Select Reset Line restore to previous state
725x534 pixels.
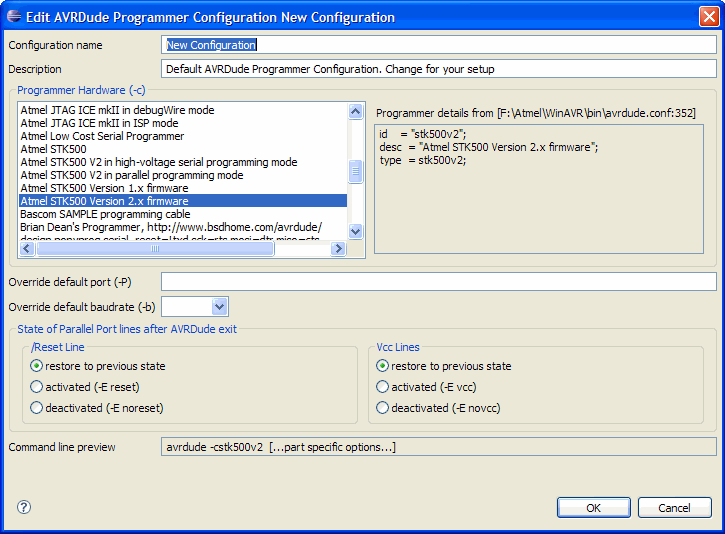(x=37, y=366)
